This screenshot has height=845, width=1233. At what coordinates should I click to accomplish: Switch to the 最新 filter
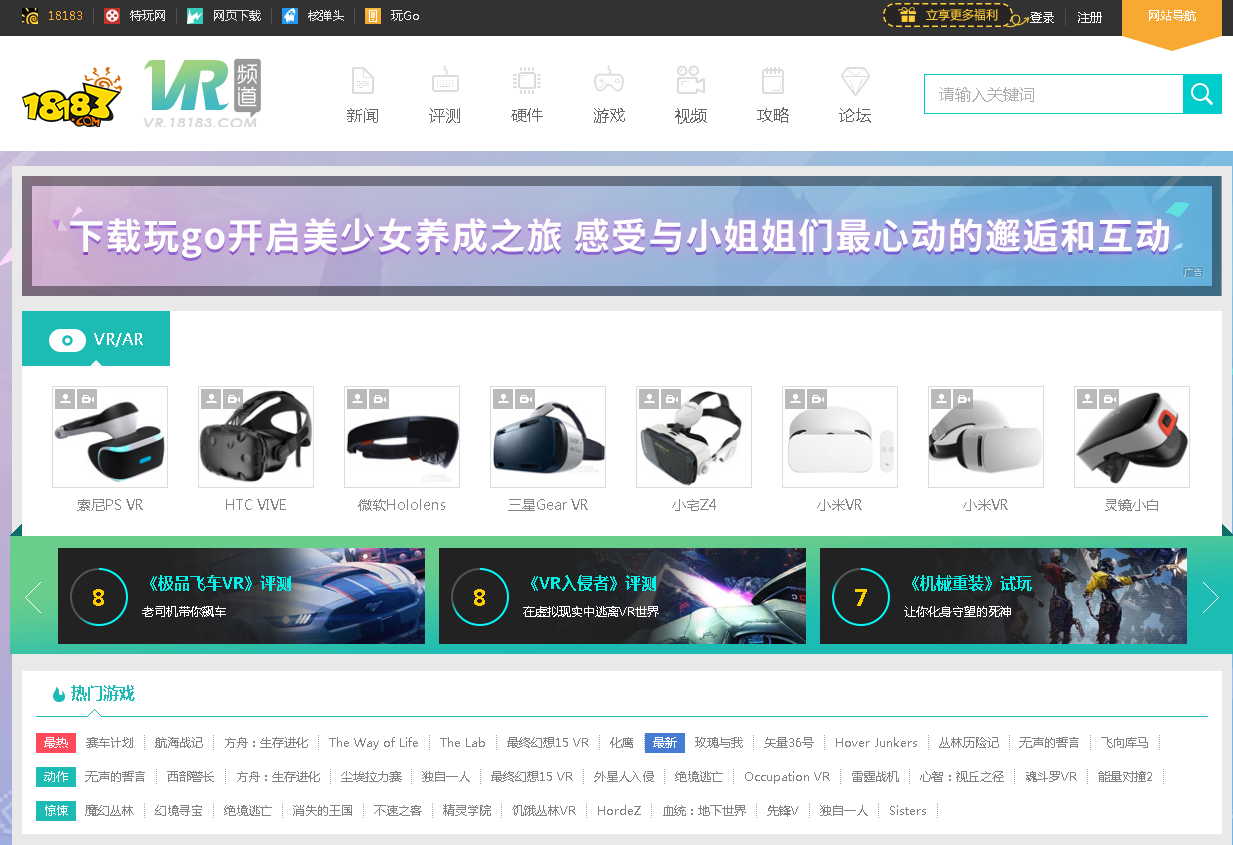coord(663,743)
